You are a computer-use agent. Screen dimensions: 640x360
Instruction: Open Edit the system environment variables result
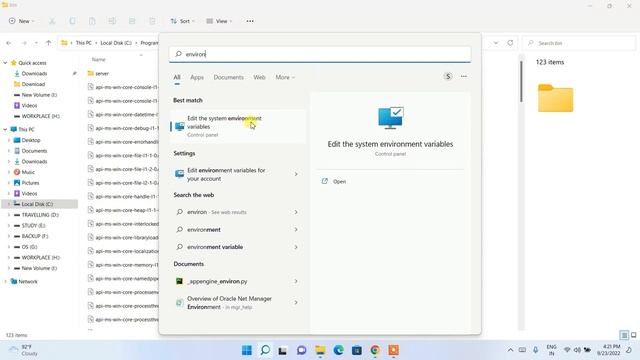click(x=238, y=126)
